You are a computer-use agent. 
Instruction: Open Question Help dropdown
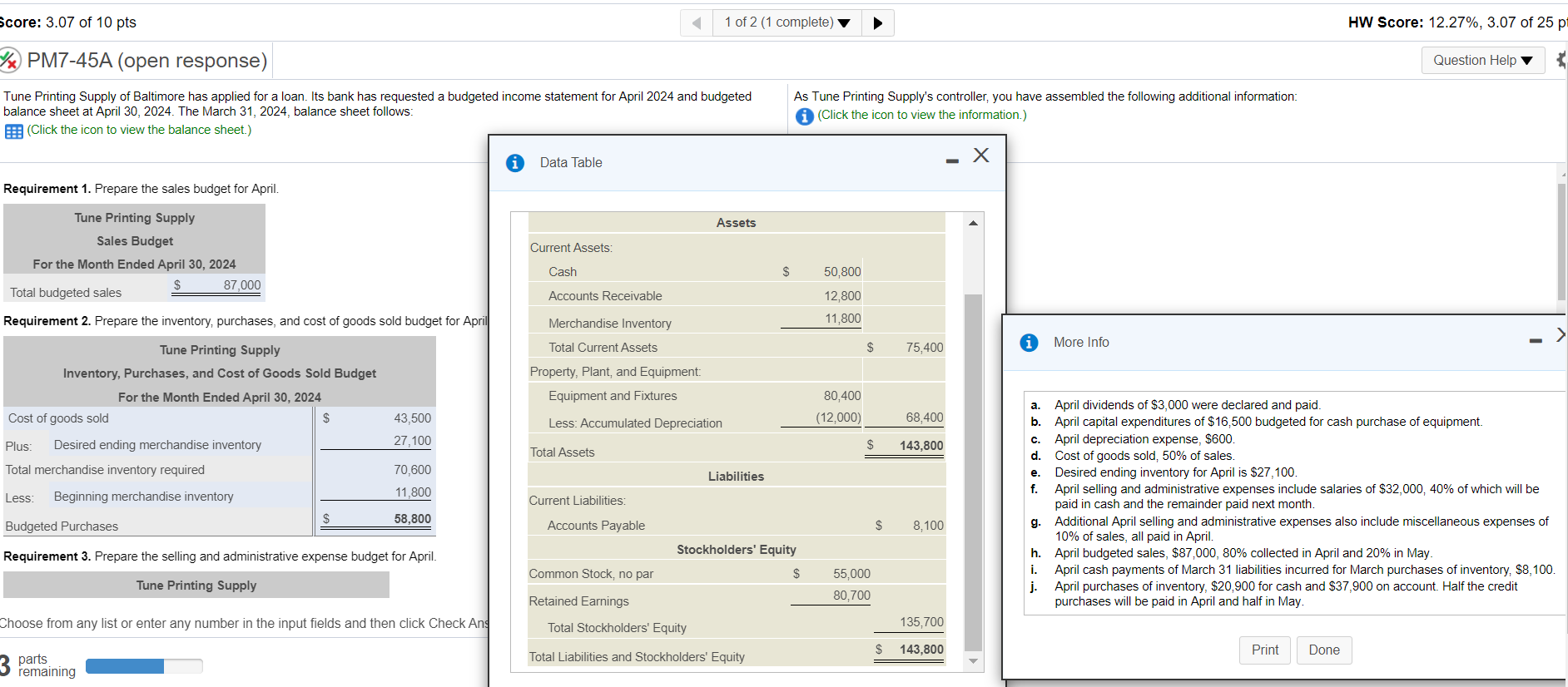pyautogui.click(x=1483, y=60)
